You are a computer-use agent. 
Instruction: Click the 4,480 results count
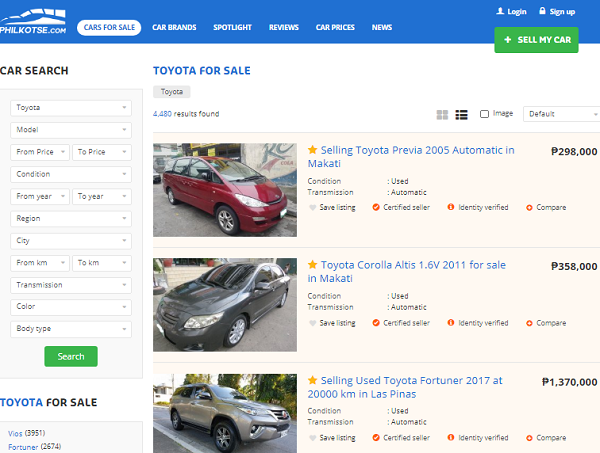tap(186, 114)
